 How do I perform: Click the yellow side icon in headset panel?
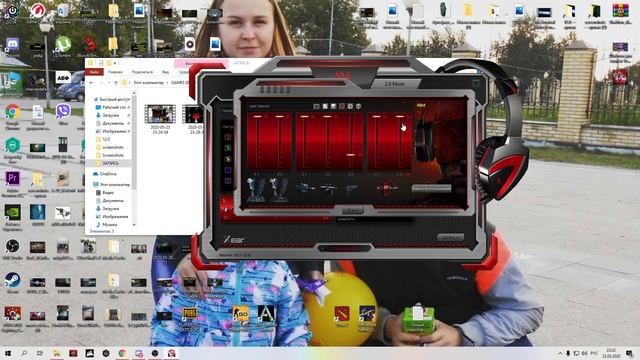(228, 159)
